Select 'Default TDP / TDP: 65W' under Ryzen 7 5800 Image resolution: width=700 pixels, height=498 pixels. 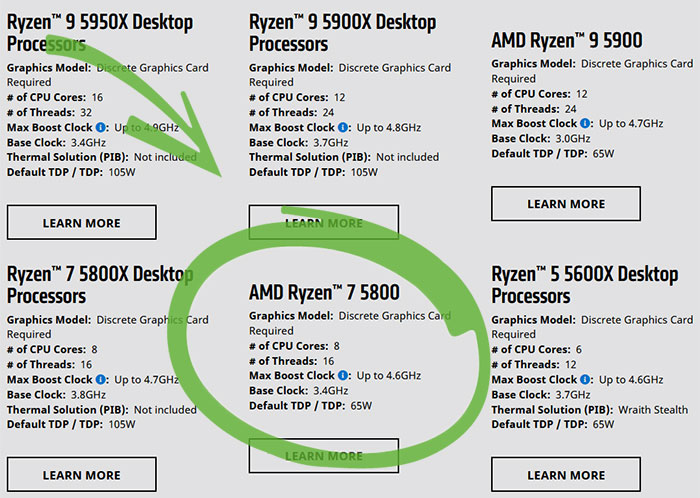coord(311,406)
